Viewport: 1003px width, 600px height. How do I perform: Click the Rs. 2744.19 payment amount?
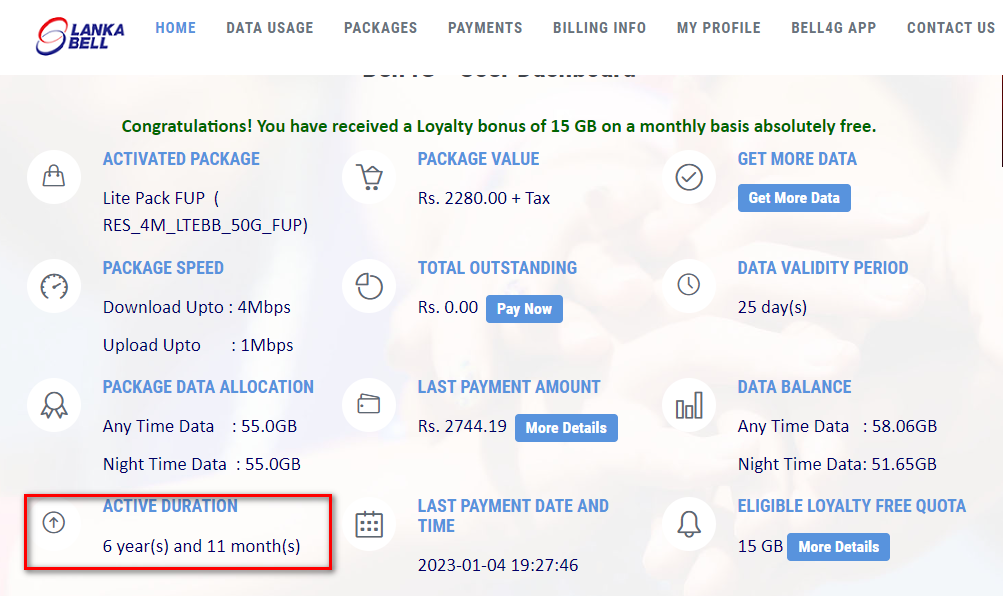pyautogui.click(x=462, y=427)
